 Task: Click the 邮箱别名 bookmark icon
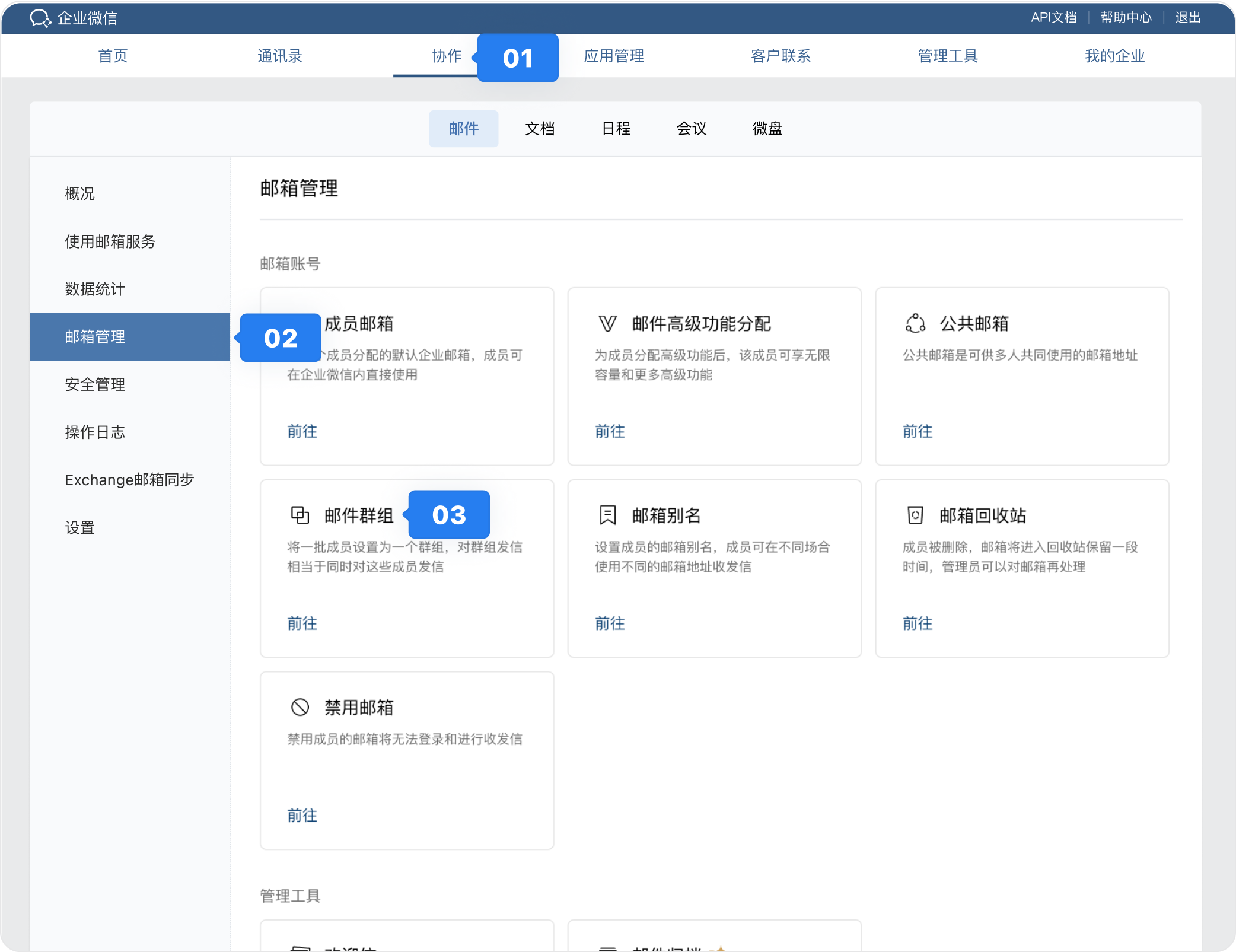(607, 515)
